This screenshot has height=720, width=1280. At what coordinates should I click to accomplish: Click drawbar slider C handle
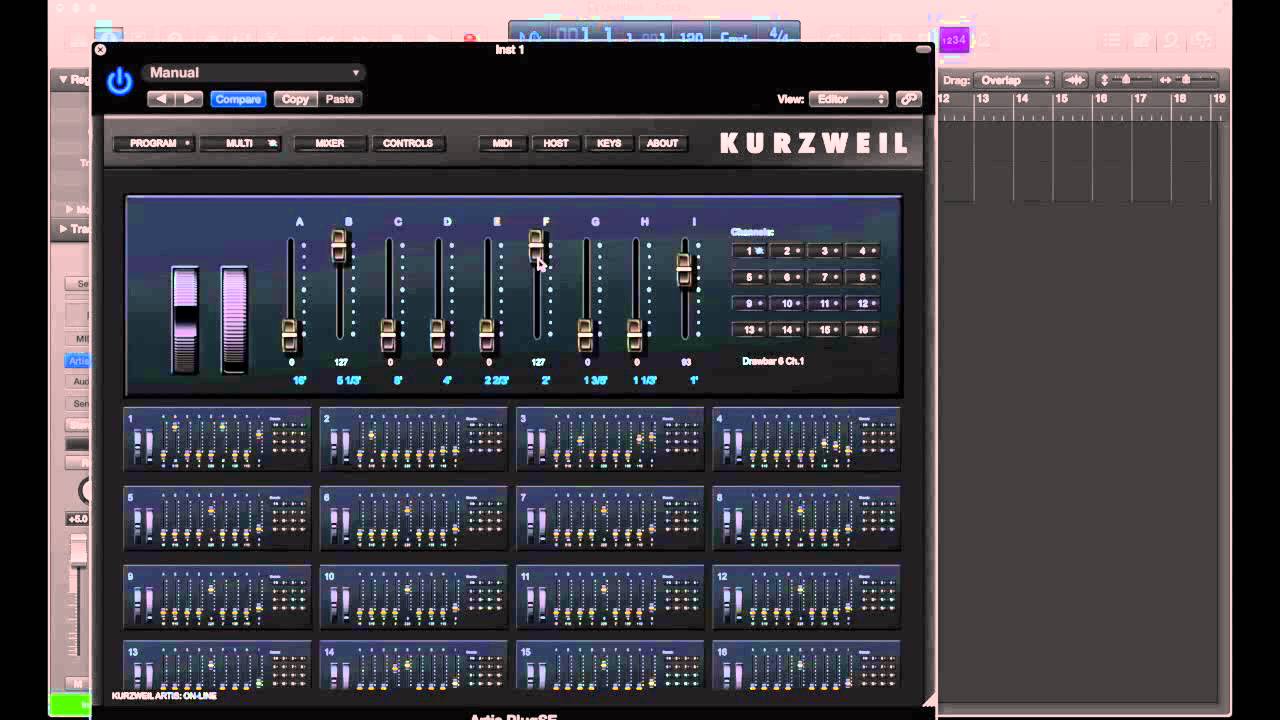[x=388, y=335]
